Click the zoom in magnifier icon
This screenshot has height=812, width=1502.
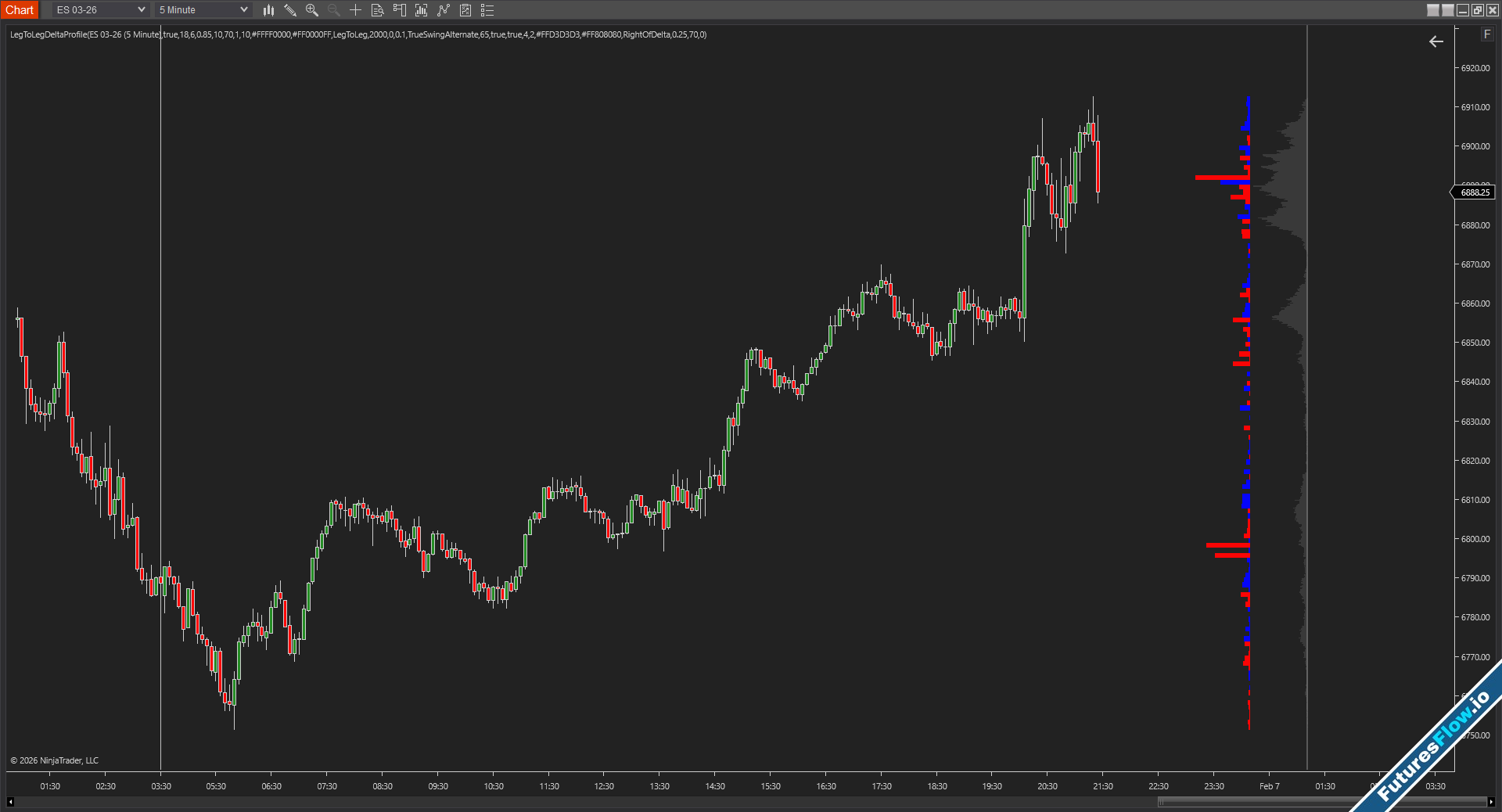click(312, 10)
